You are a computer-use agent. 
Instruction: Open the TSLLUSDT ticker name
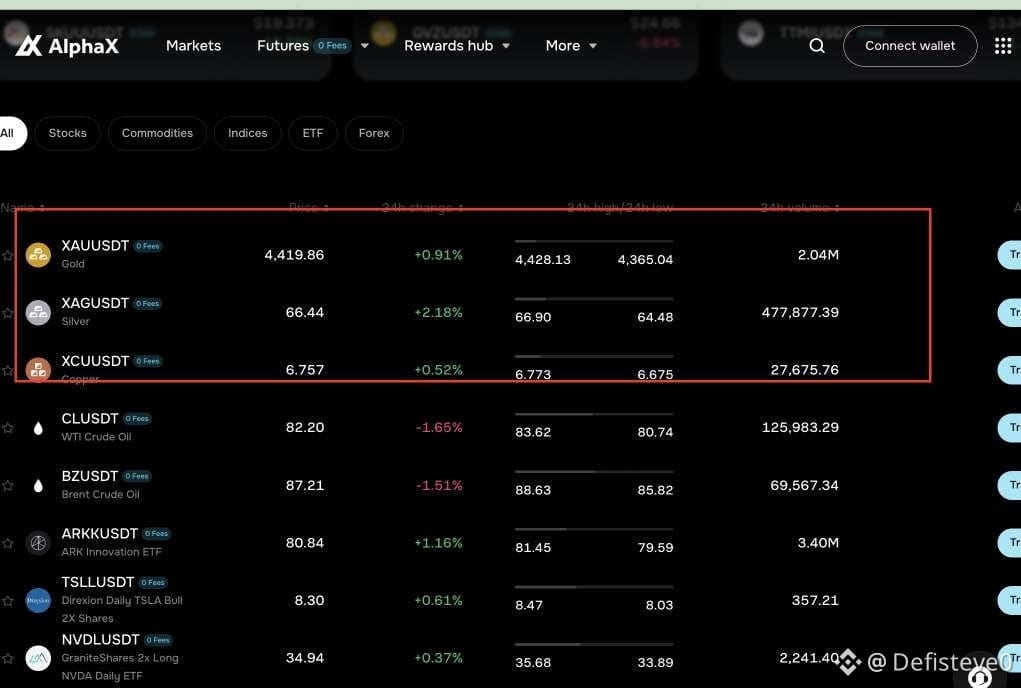pyautogui.click(x=98, y=582)
